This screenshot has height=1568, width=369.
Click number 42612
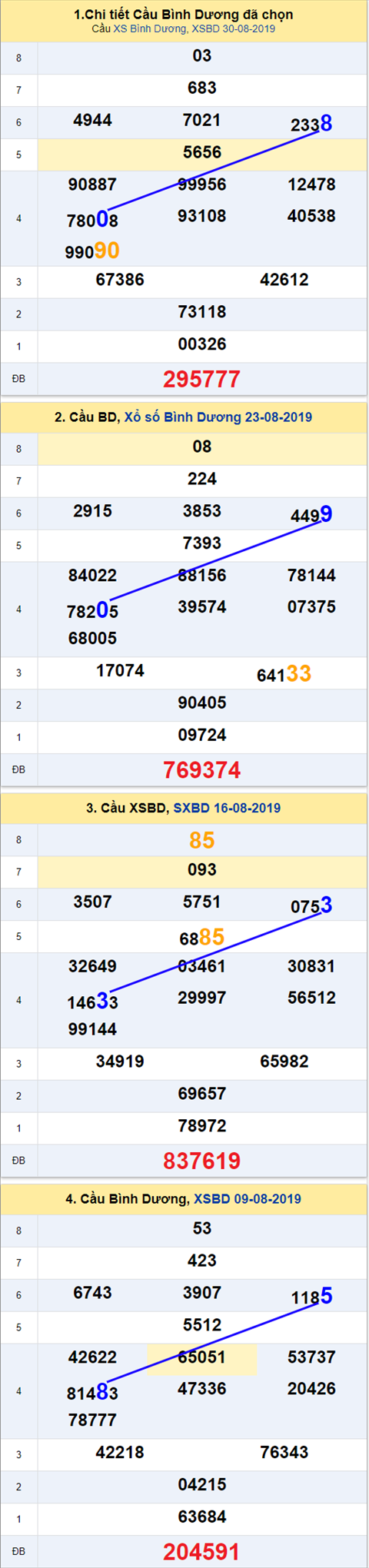point(284,280)
